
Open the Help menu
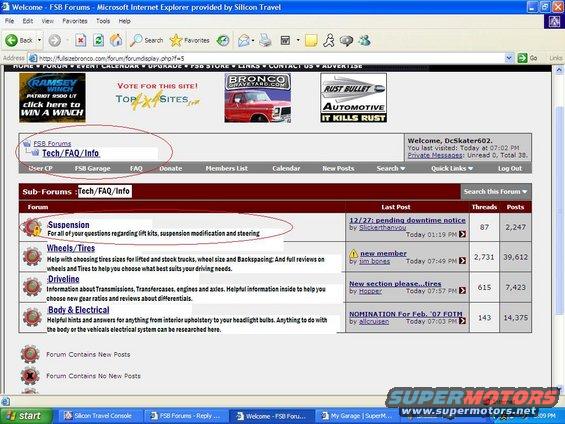click(x=125, y=21)
